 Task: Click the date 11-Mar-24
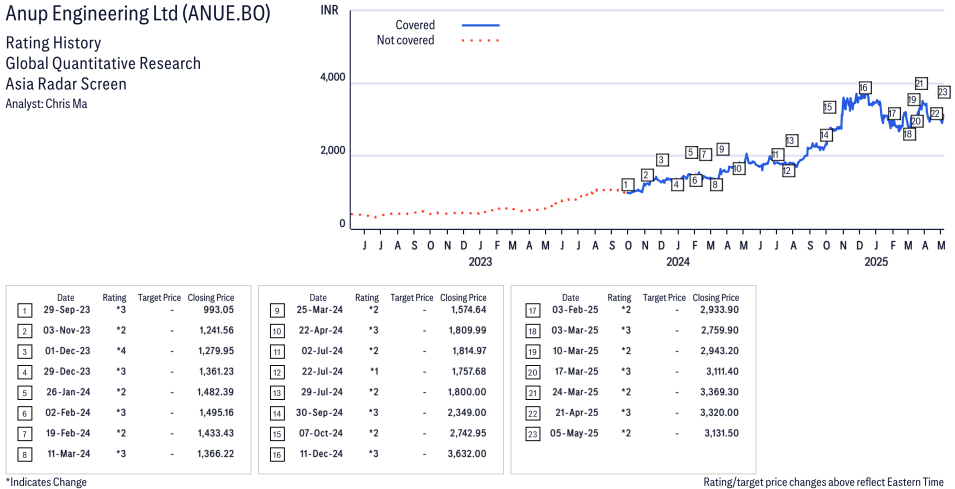point(69,454)
